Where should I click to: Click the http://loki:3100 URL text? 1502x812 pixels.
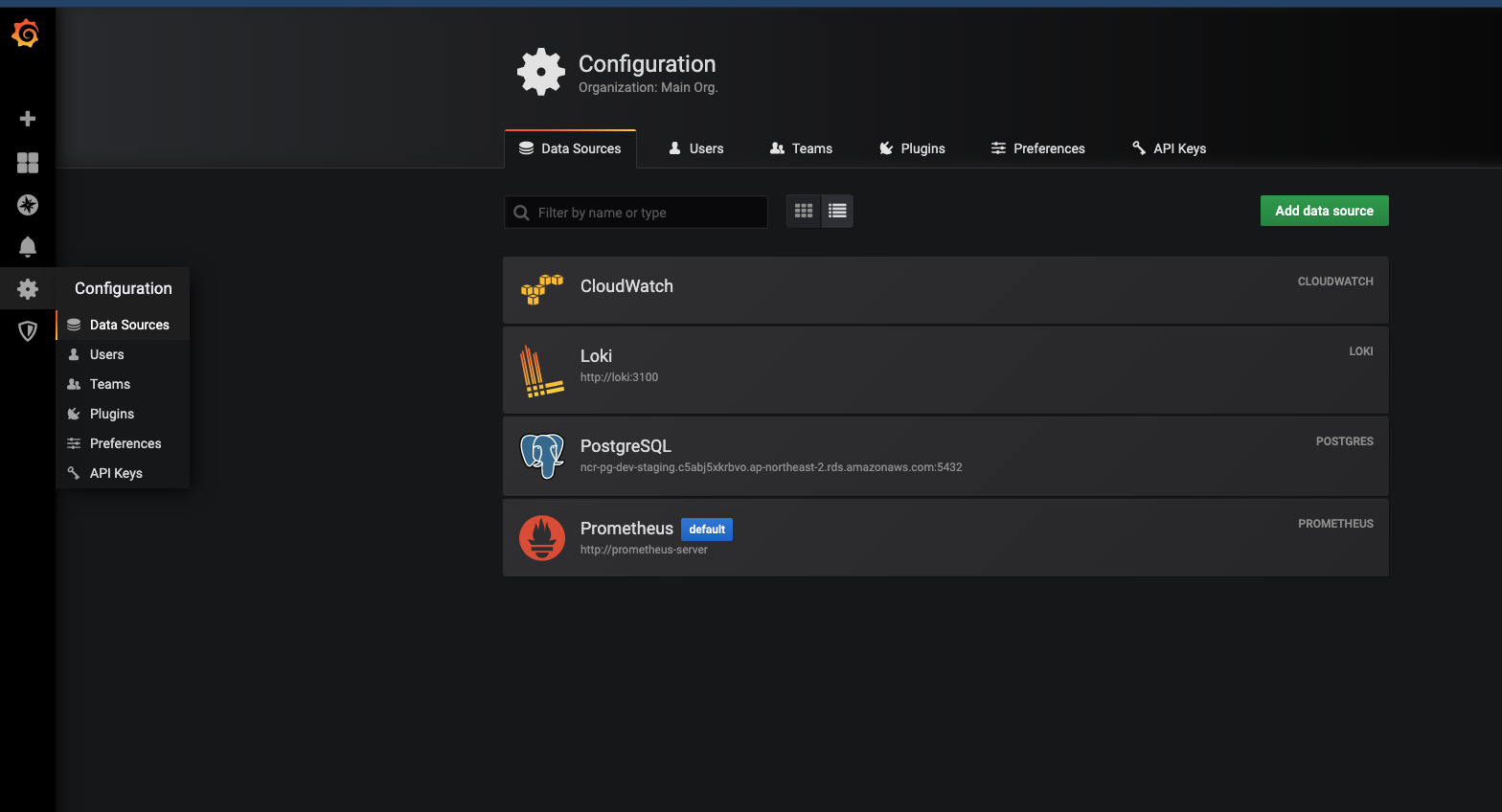(x=619, y=377)
